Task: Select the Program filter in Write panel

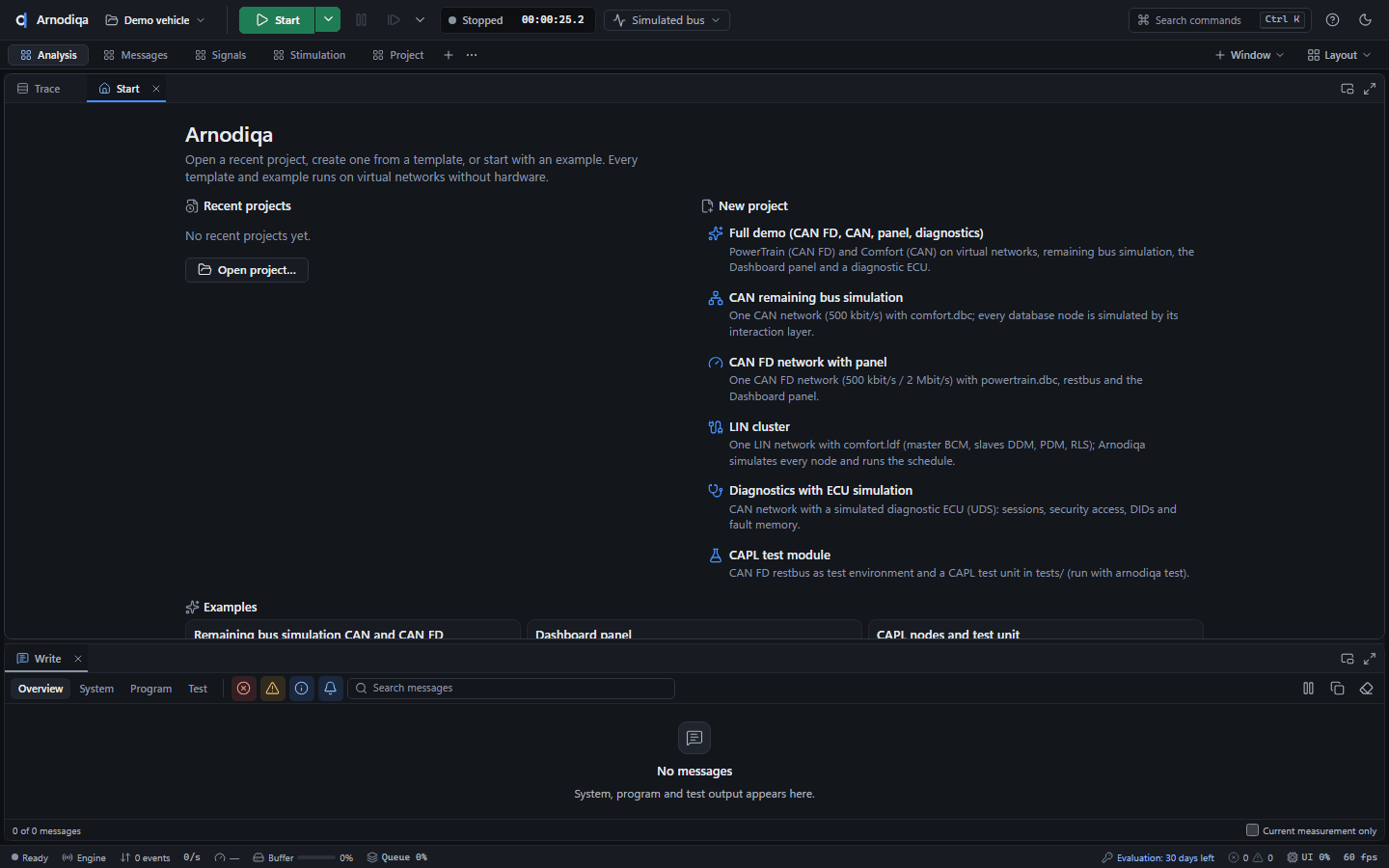Action: click(x=150, y=689)
